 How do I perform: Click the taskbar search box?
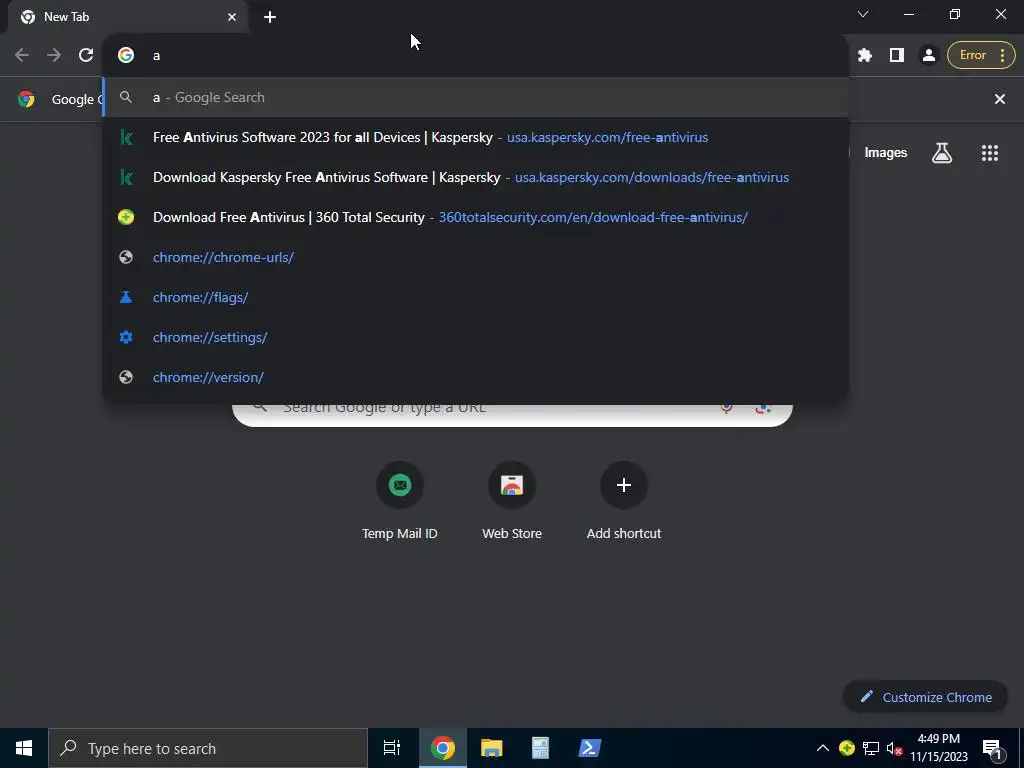click(208, 748)
